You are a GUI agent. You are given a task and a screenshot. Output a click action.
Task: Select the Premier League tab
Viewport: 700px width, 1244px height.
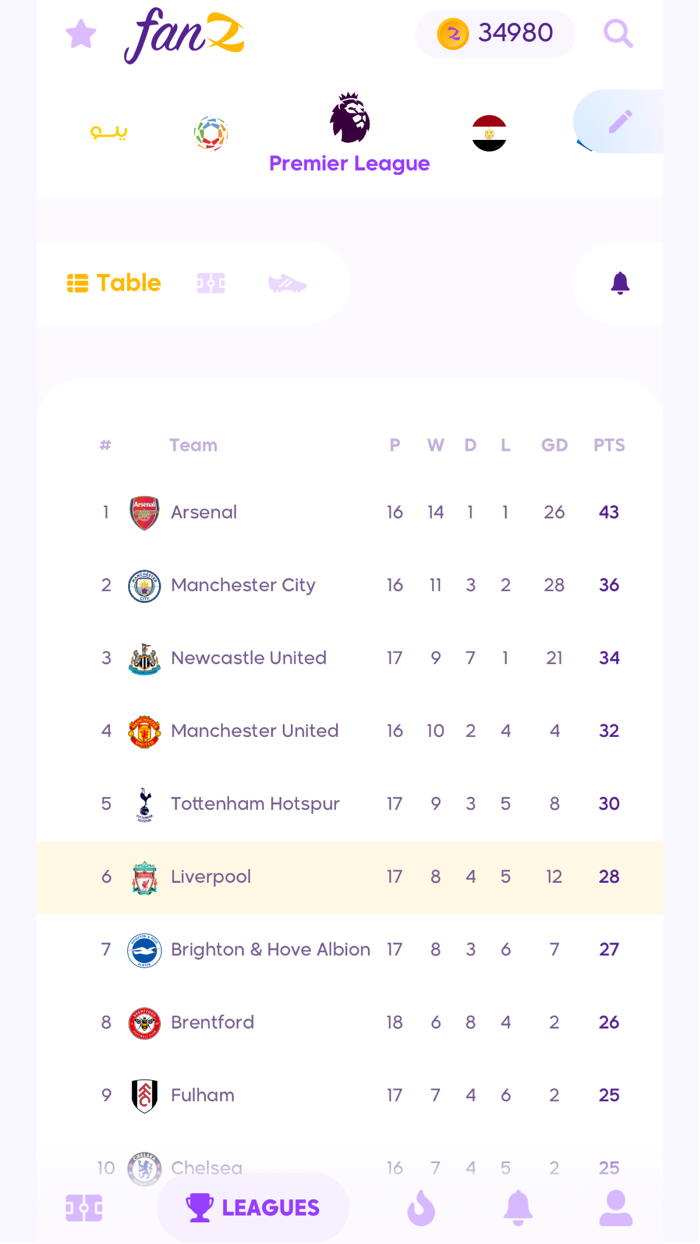click(349, 128)
